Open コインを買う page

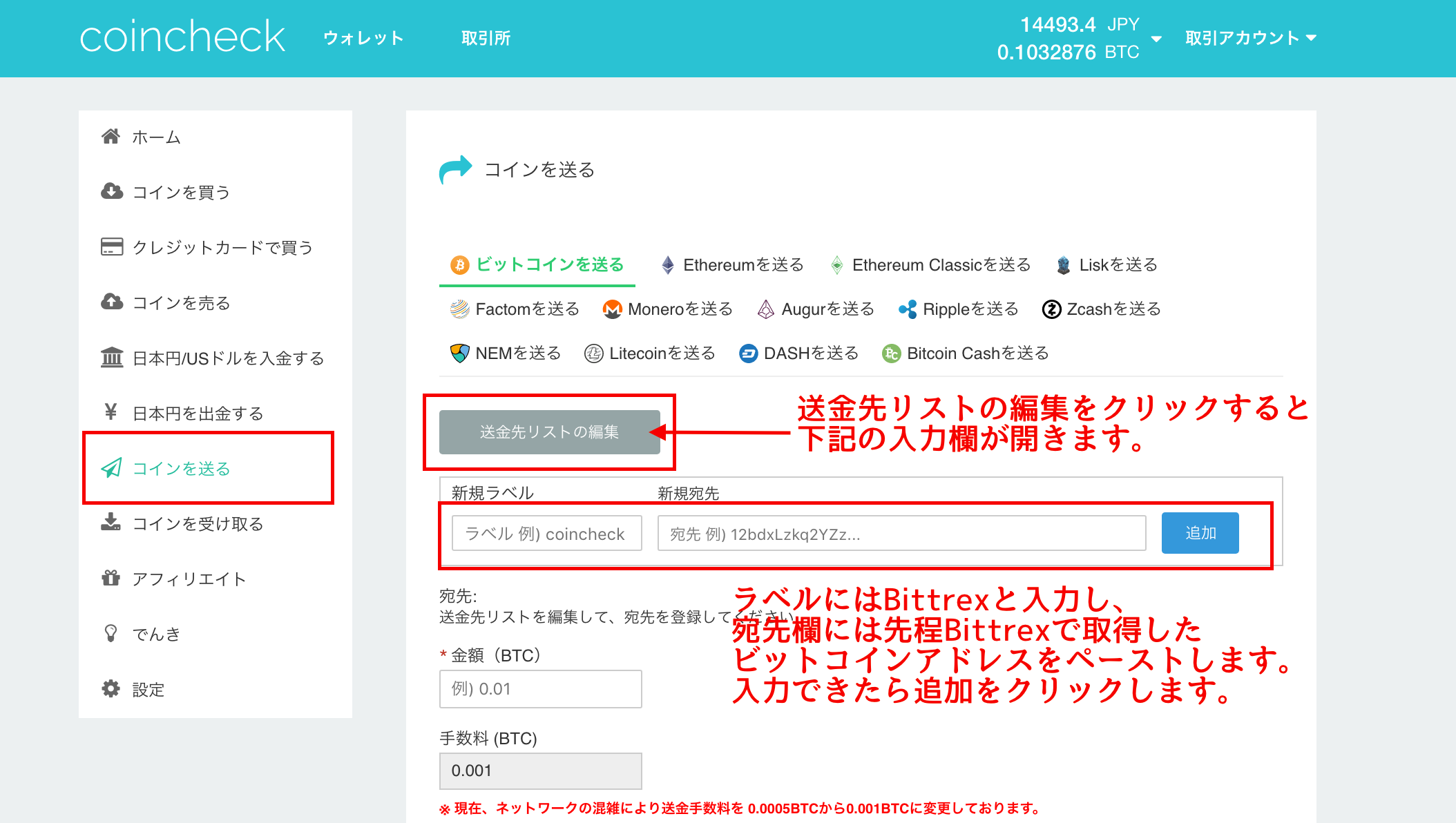(x=181, y=192)
